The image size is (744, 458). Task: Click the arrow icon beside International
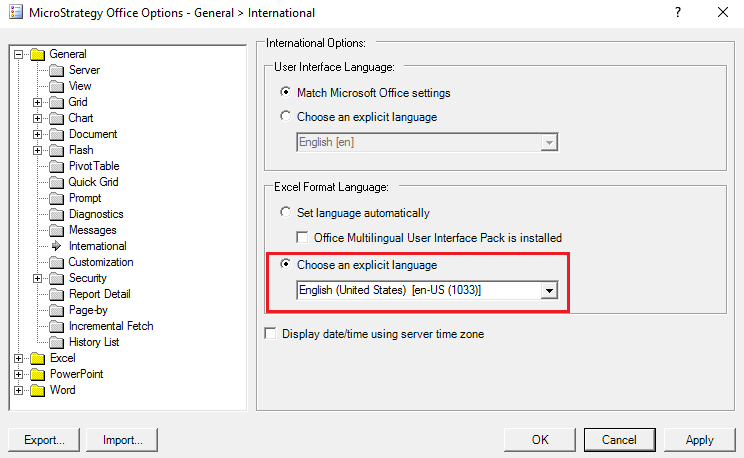(x=56, y=246)
